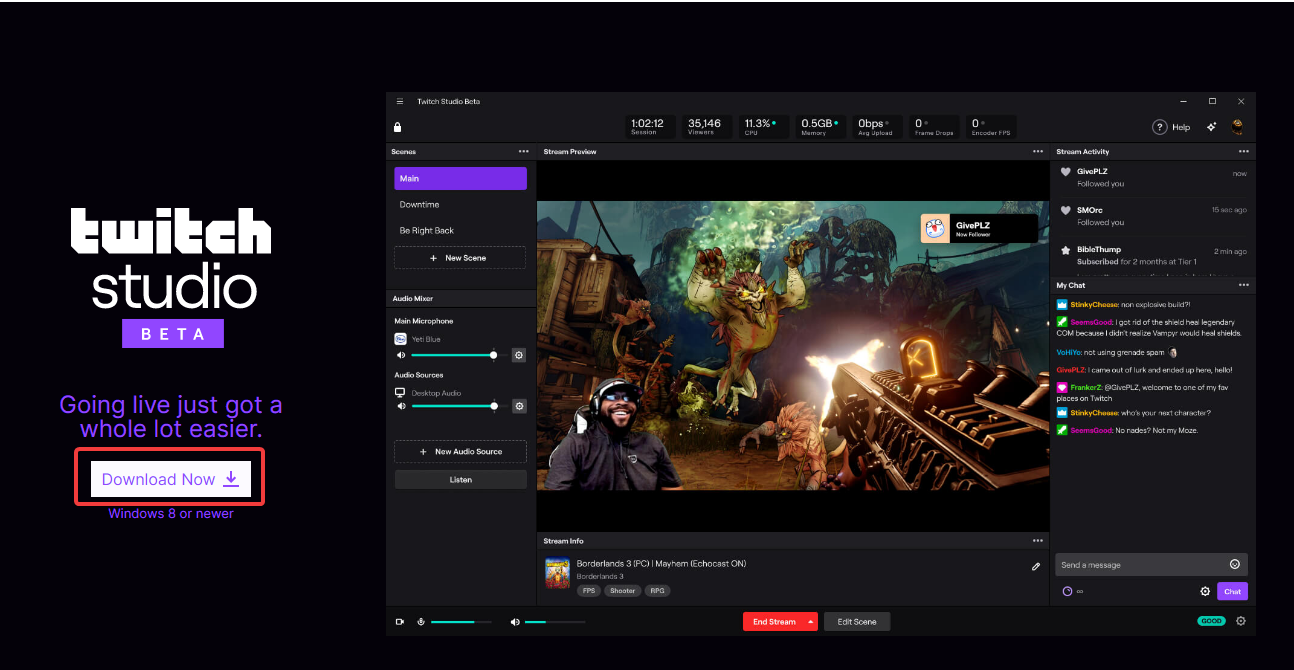Click the star icon next to BibleThump
The image size is (1294, 670).
click(1066, 250)
